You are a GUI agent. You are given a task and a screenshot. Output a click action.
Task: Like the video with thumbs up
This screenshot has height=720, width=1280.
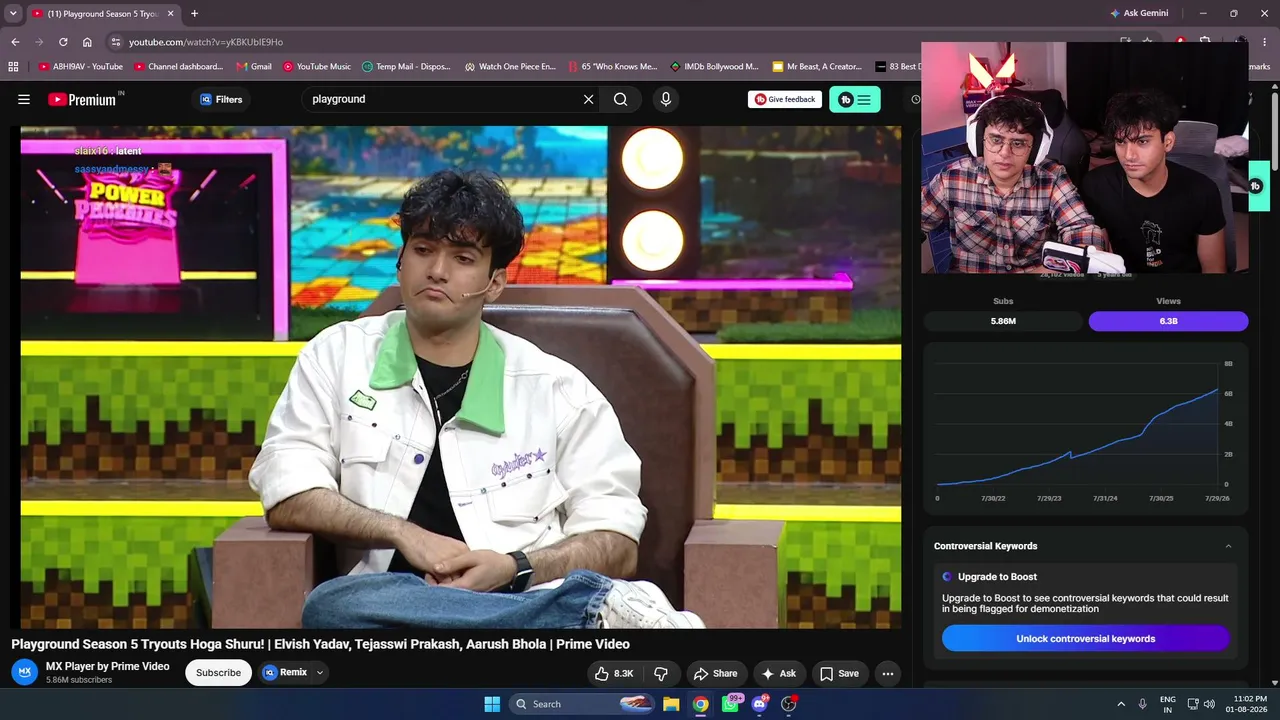click(614, 673)
